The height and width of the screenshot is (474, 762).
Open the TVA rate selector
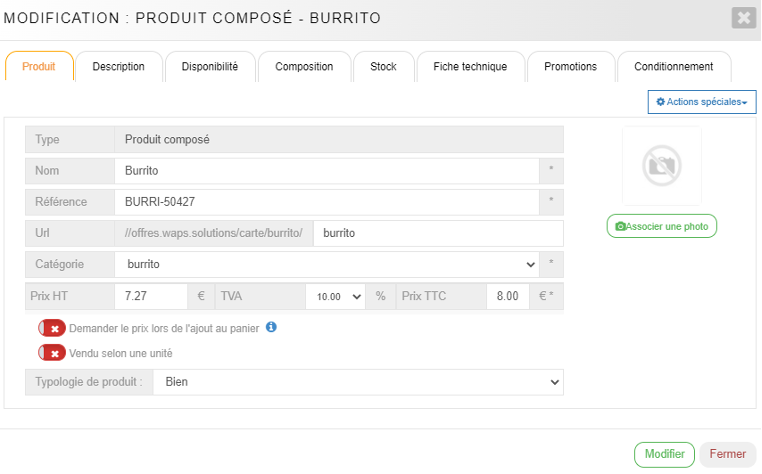click(x=335, y=297)
